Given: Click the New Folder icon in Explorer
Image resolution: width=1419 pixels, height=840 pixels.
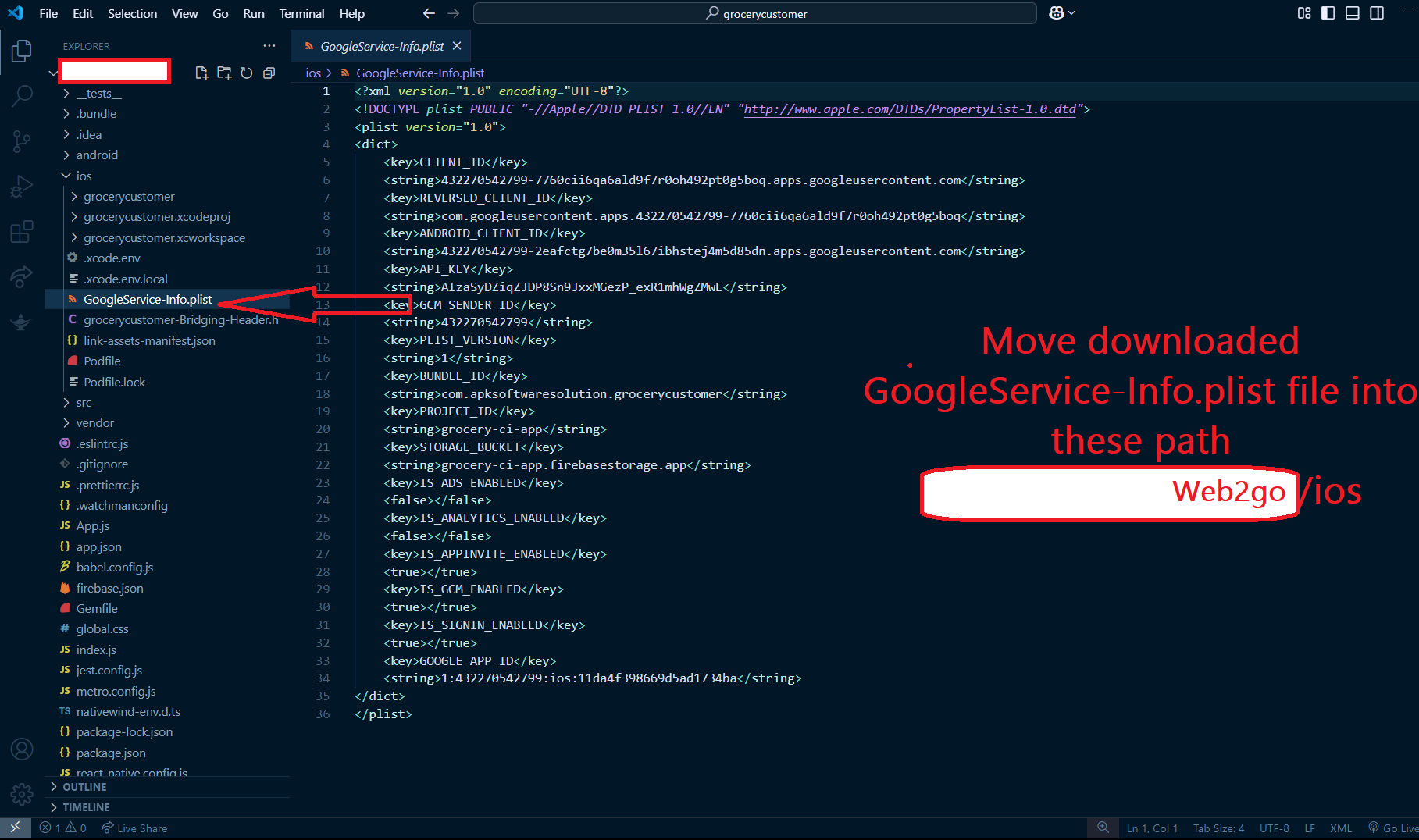Looking at the screenshot, I should coord(224,73).
